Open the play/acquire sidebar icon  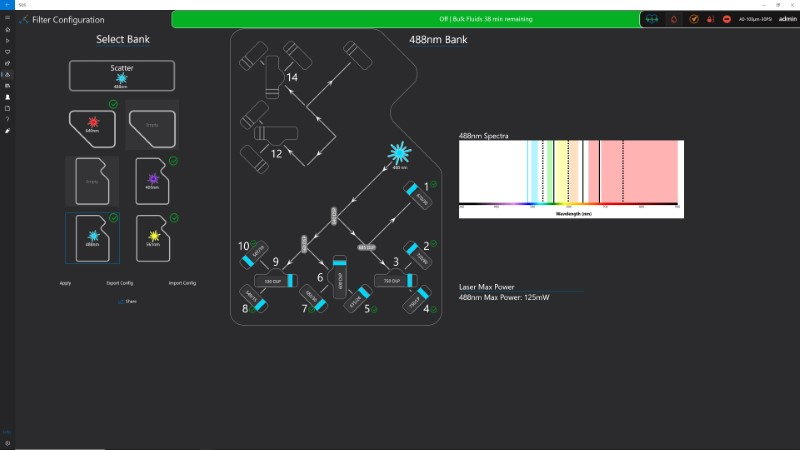click(7, 41)
